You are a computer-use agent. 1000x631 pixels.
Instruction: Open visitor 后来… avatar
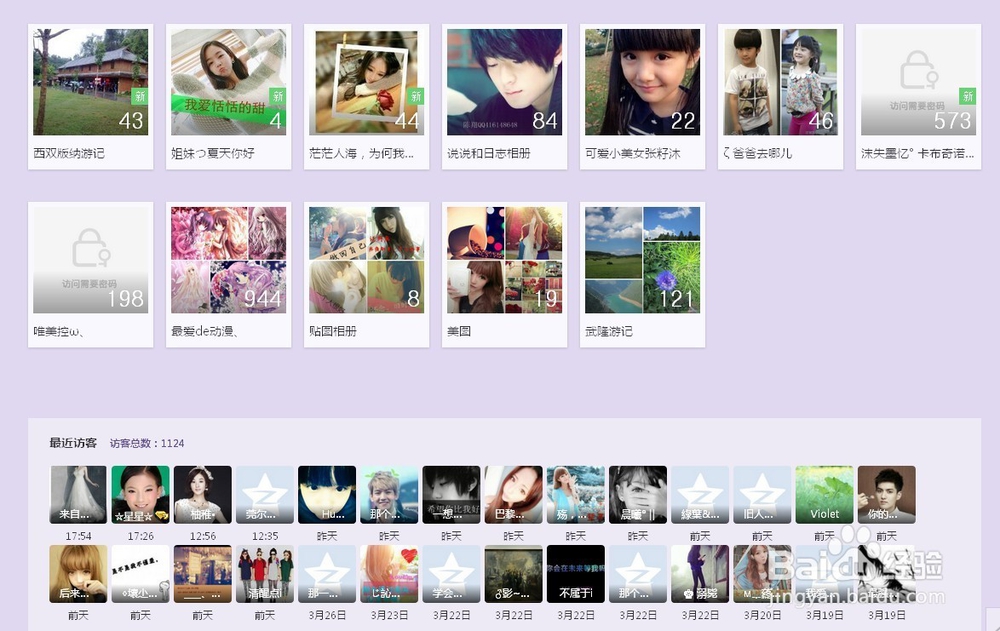(78, 574)
